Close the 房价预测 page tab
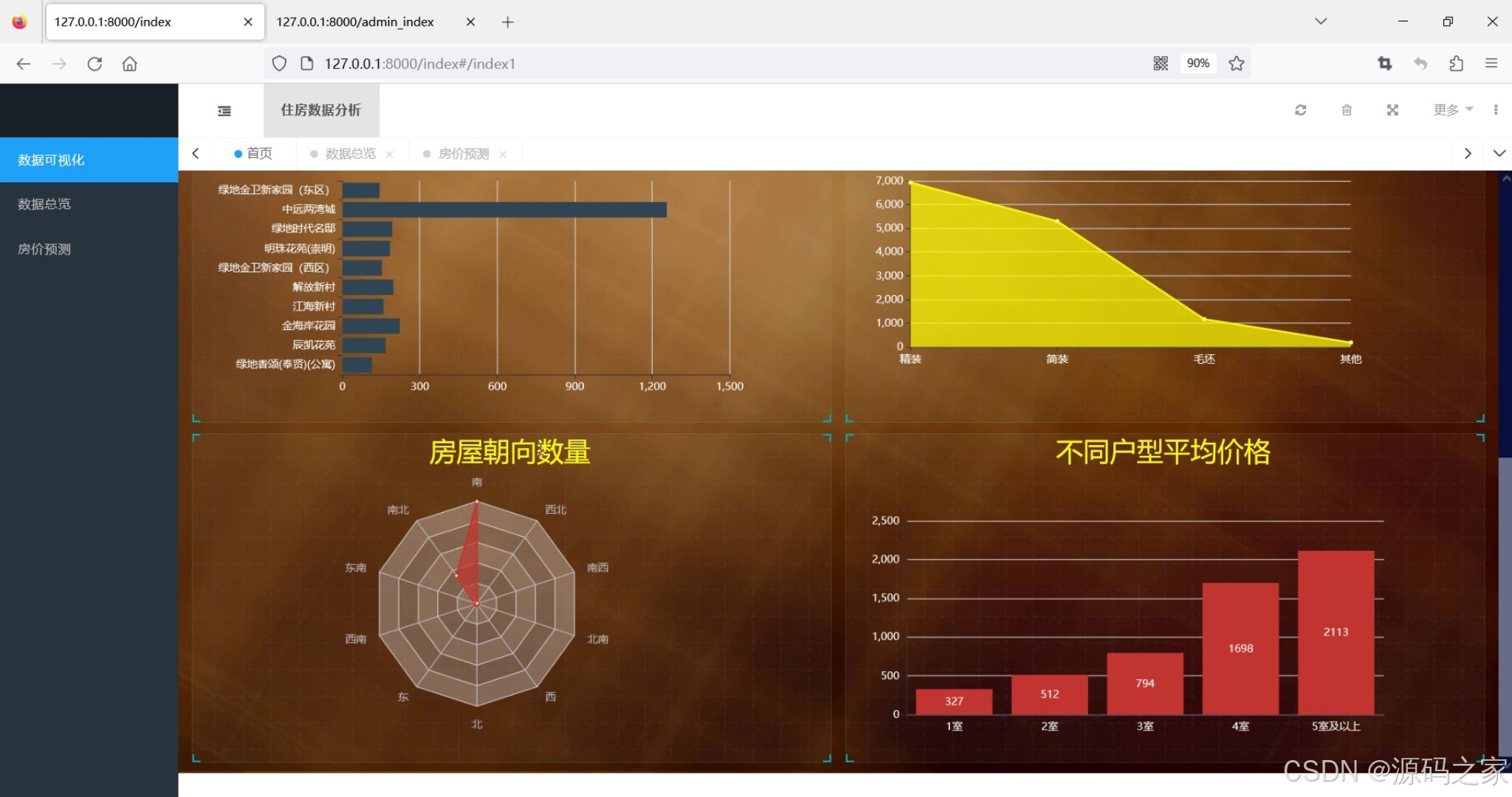The image size is (1512, 797). (503, 154)
